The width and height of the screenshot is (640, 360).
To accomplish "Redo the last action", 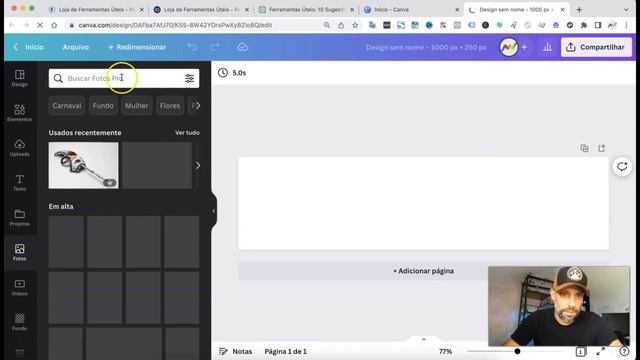I will click(215, 47).
